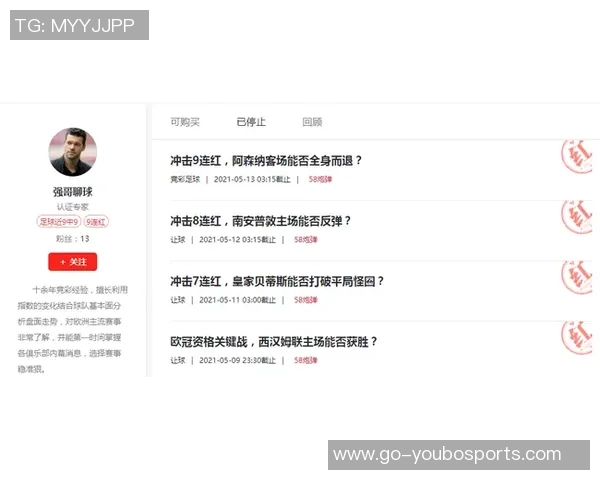The width and height of the screenshot is (600, 480).
Task: Click the 让球 label under Southampton article
Action: [178, 240]
